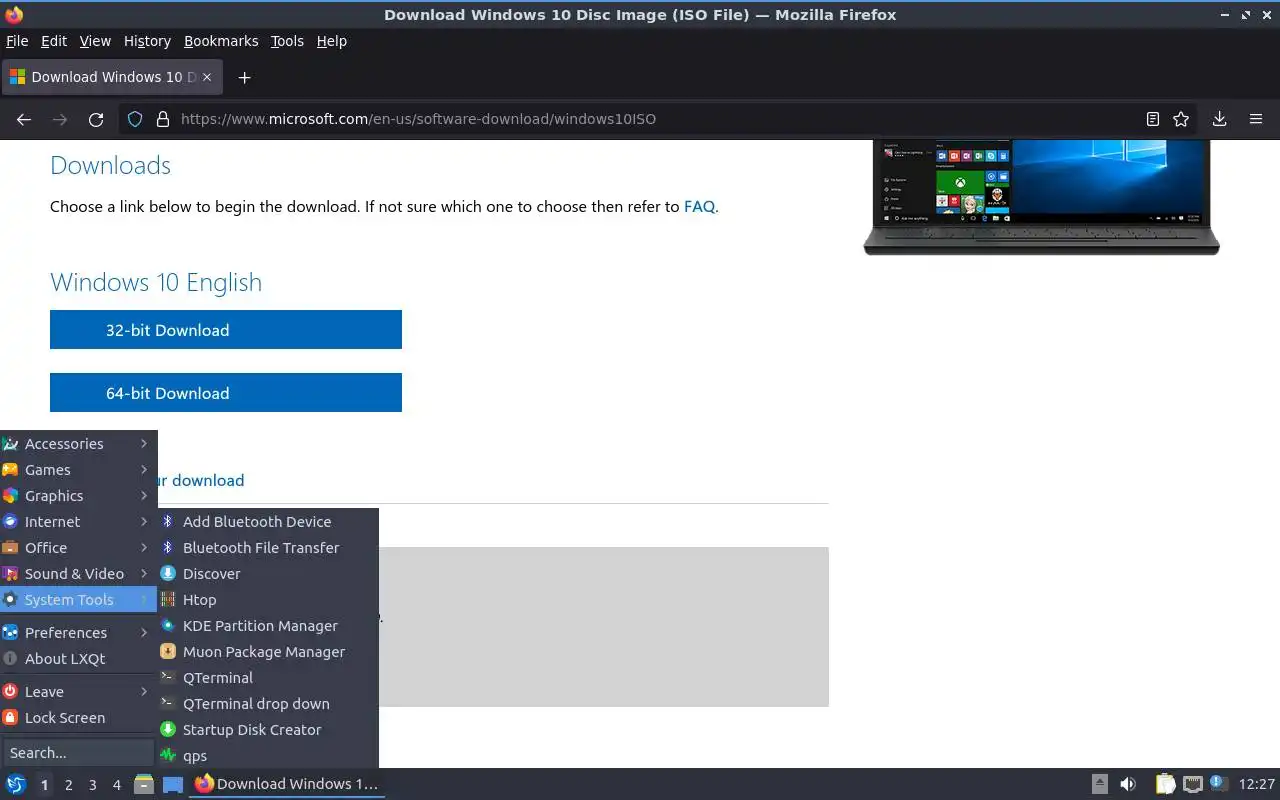The image size is (1280, 800).
Task: Click the taskbar clock showing 12:27
Action: pyautogui.click(x=1257, y=784)
